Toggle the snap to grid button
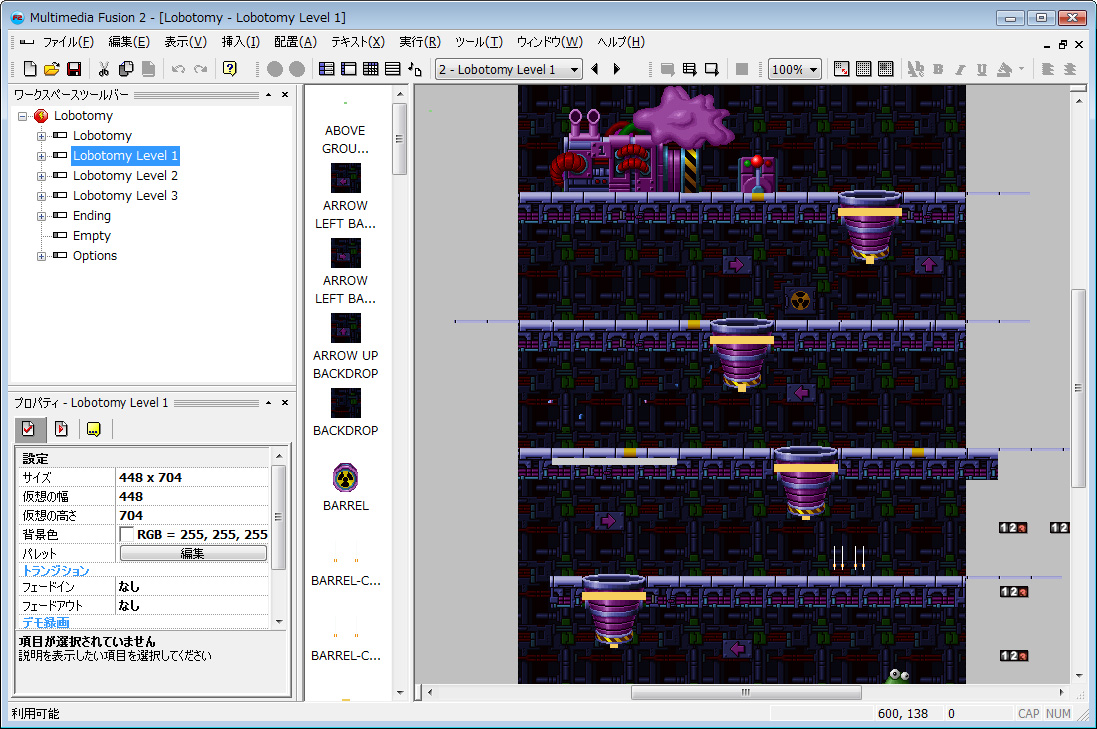1097x729 pixels. click(x=885, y=69)
